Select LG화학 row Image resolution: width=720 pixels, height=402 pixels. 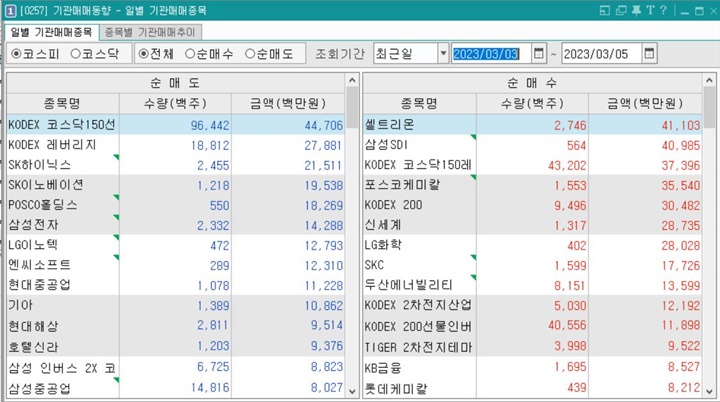[532, 245]
